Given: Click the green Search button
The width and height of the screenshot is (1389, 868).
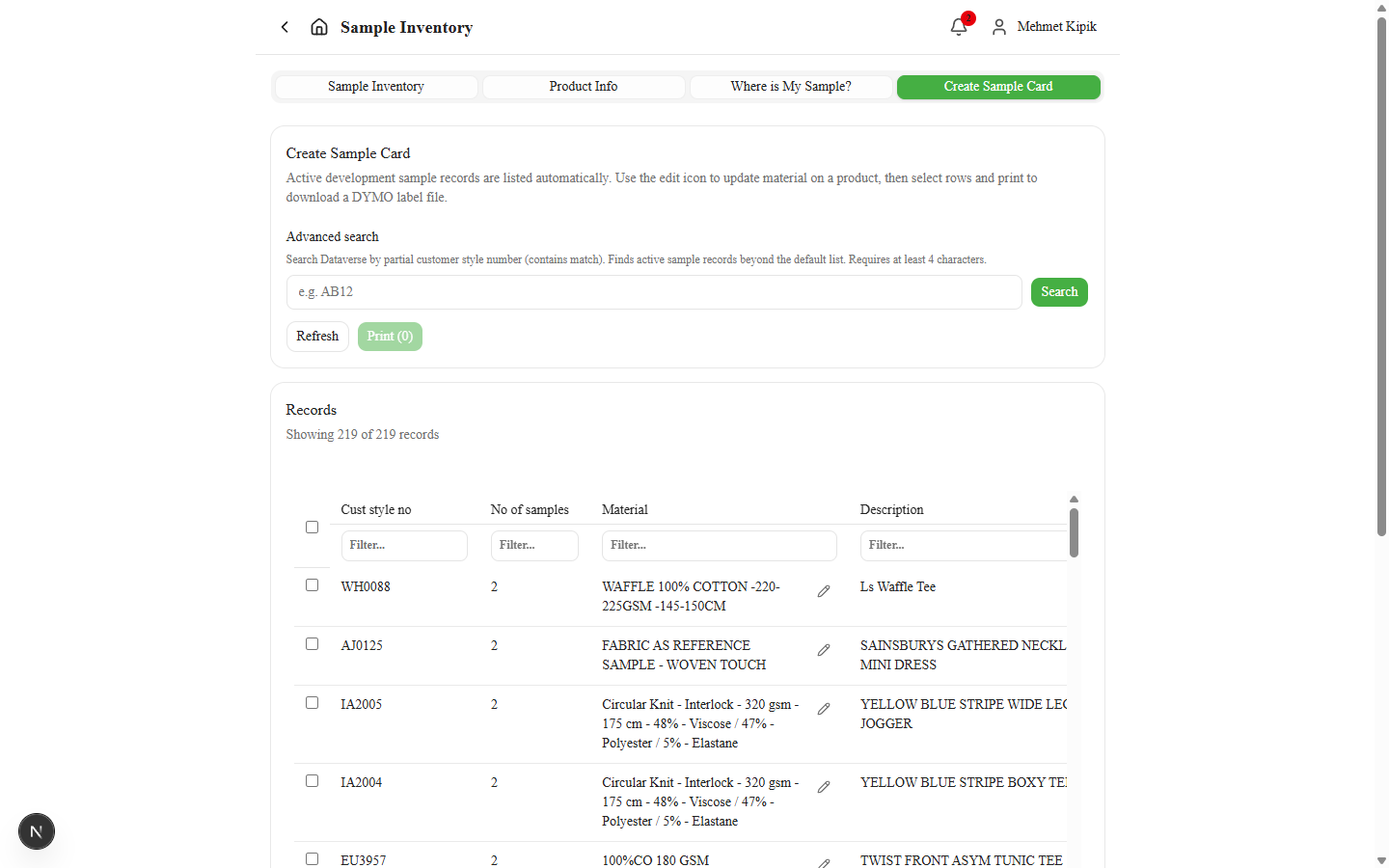Looking at the screenshot, I should (1059, 292).
